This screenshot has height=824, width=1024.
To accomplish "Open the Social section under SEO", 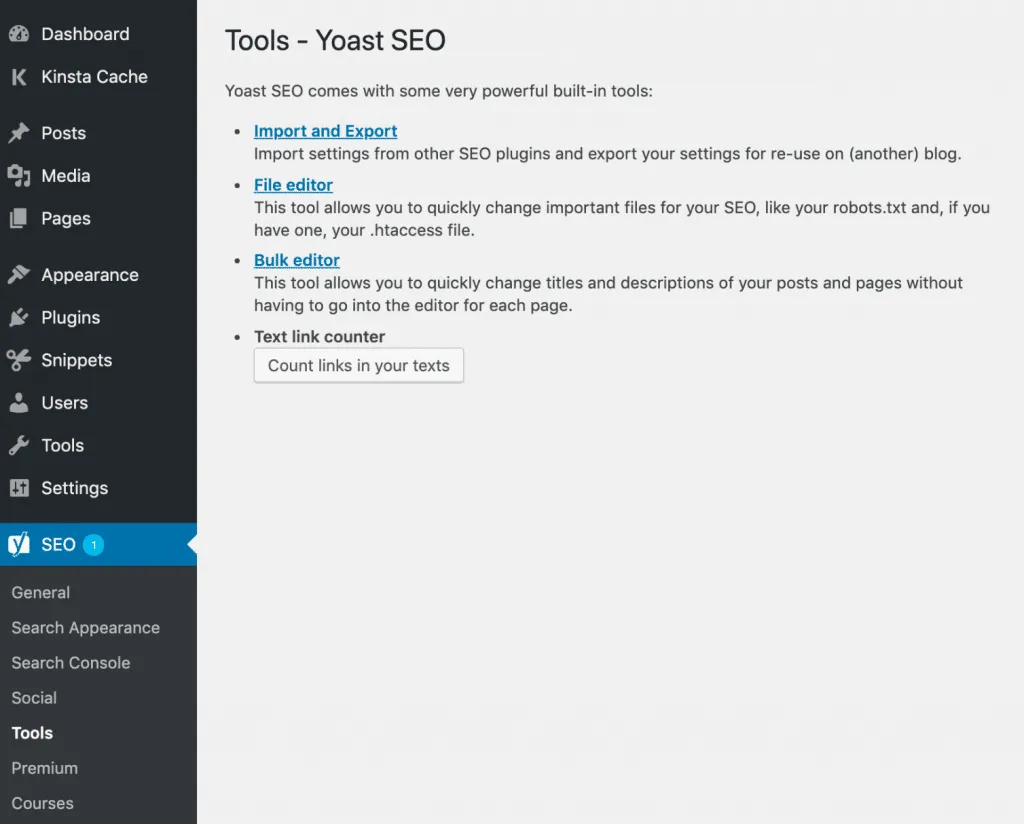I will (x=34, y=697).
